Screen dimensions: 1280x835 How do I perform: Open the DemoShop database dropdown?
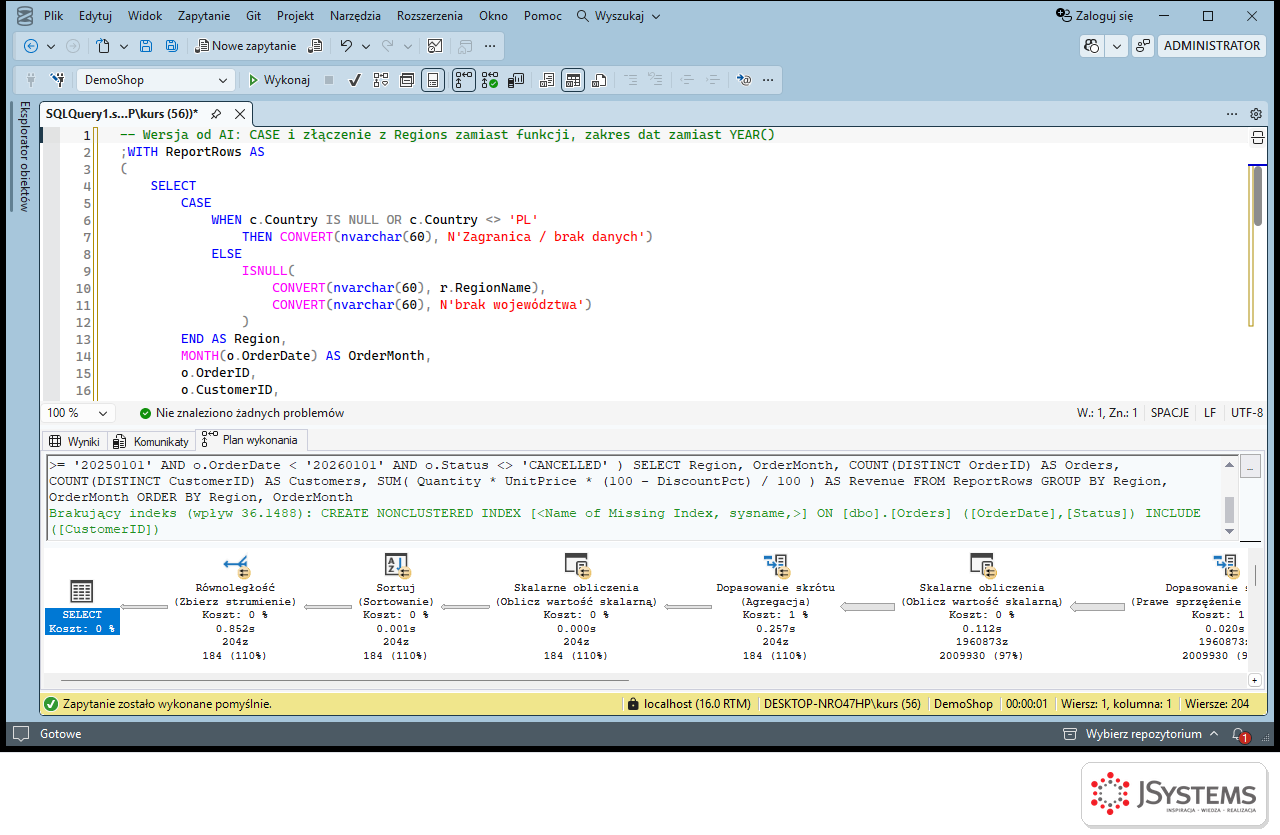156,80
